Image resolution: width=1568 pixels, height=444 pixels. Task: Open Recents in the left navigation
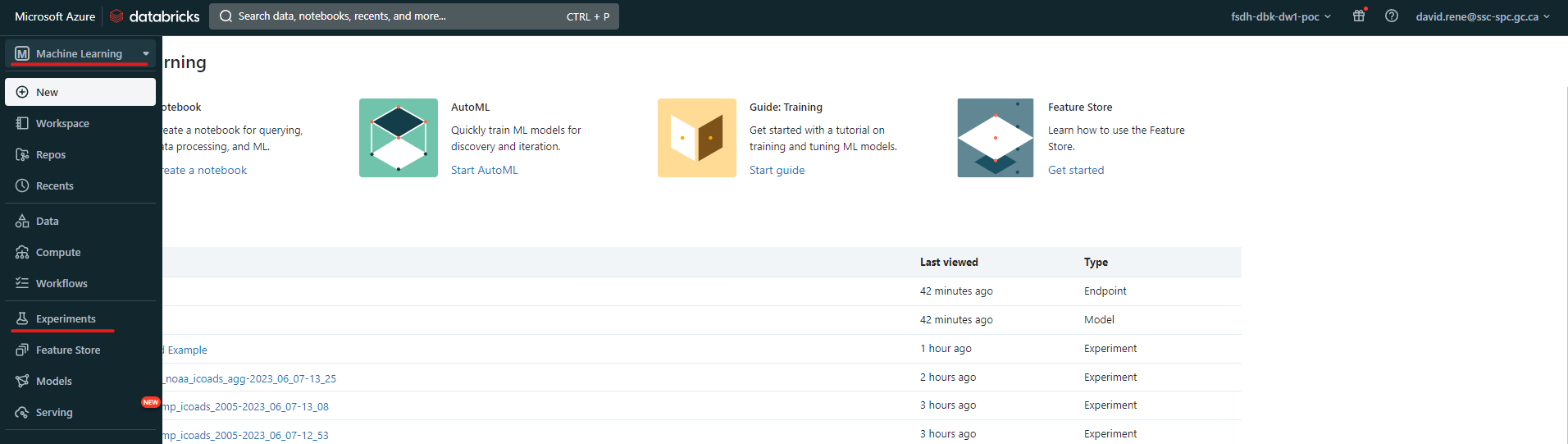click(54, 186)
